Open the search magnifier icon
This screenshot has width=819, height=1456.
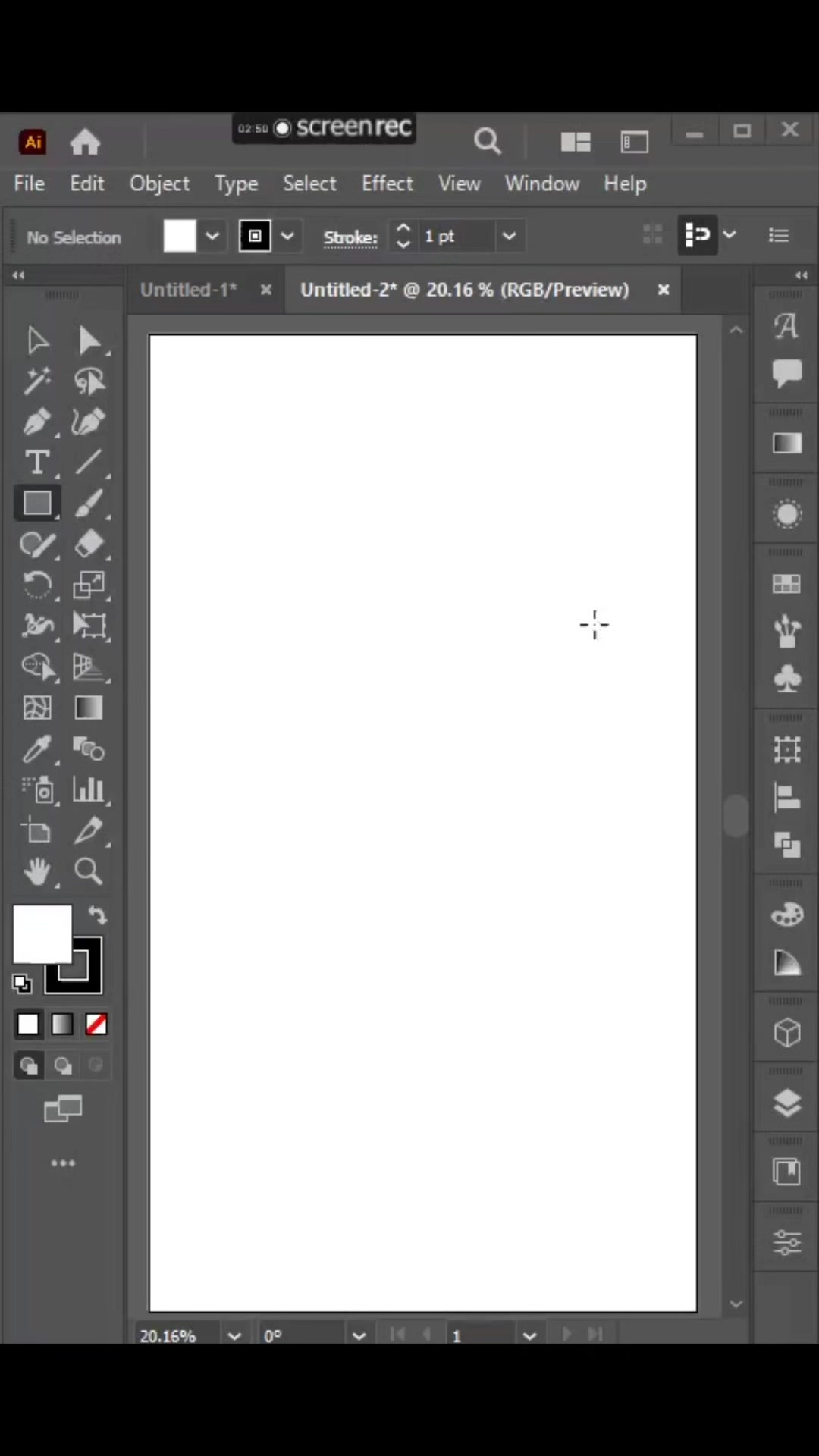point(488,141)
